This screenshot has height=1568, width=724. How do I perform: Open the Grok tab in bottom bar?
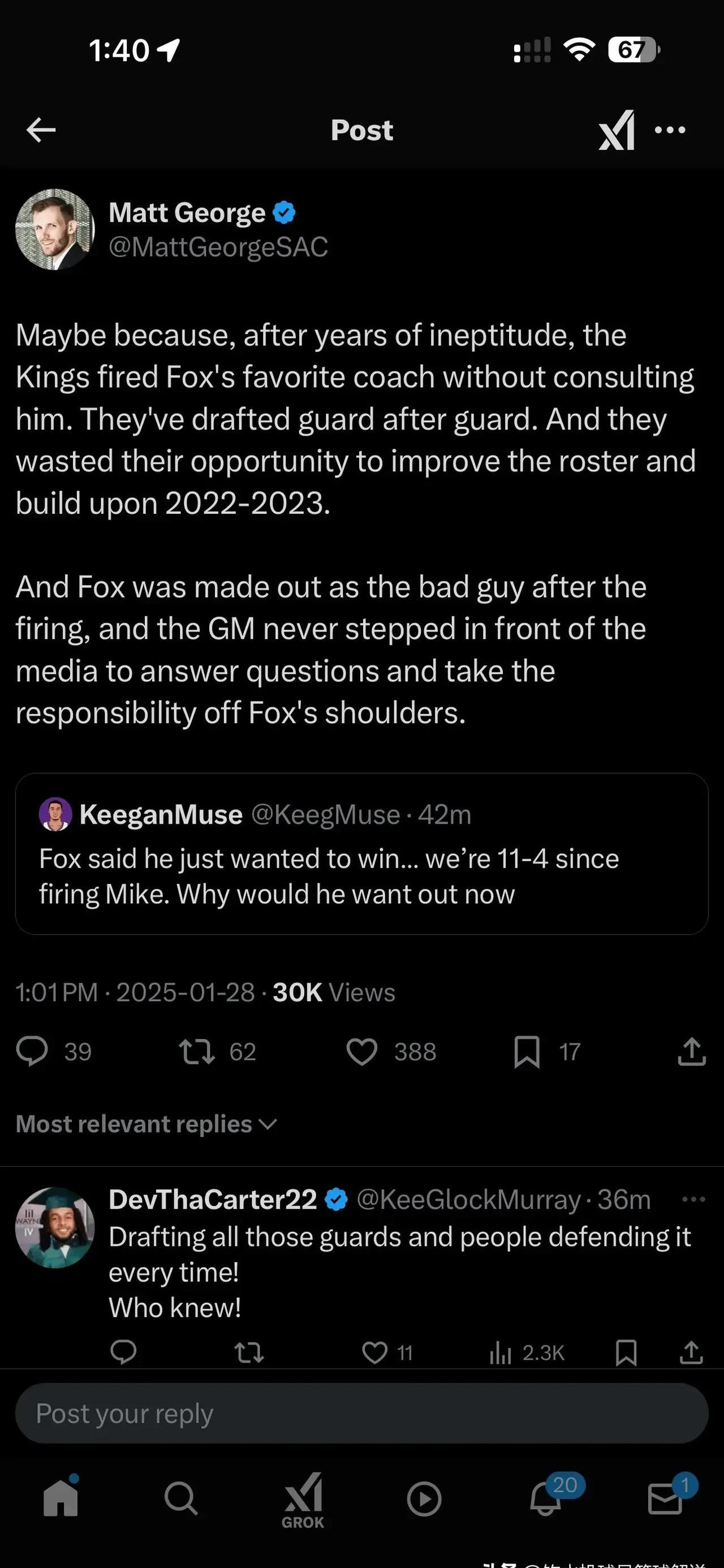(x=303, y=1500)
